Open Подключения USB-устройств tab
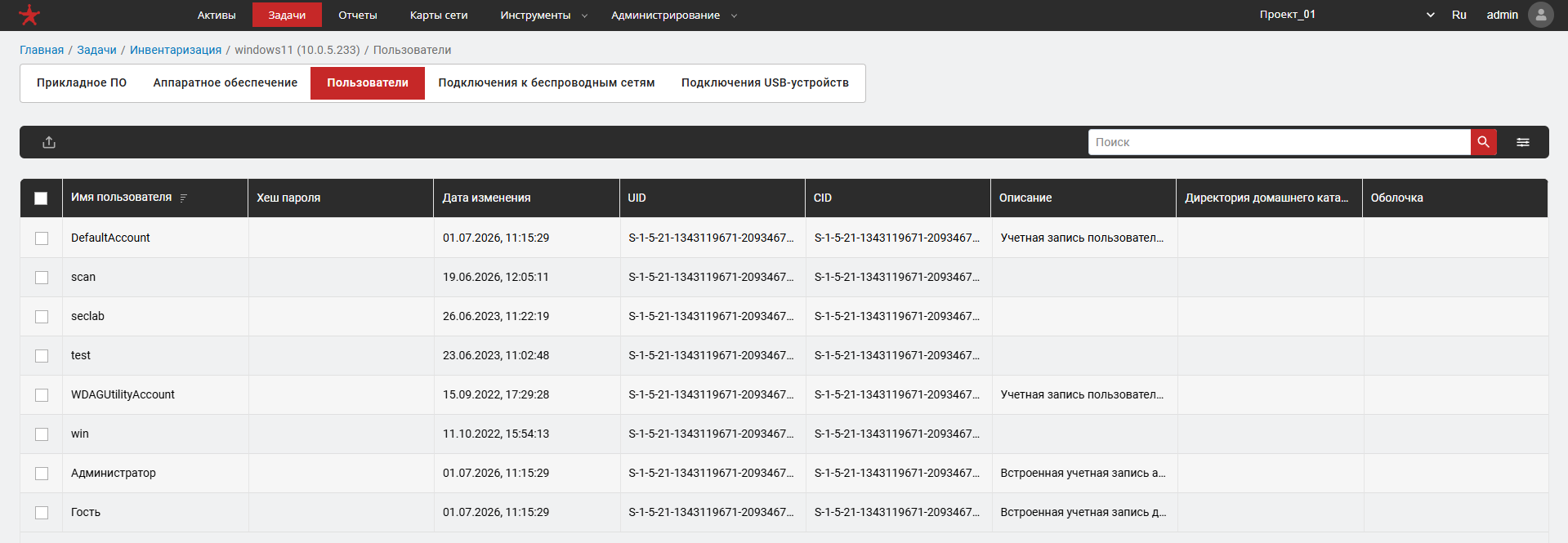Image resolution: width=1568 pixels, height=543 pixels. click(x=765, y=82)
